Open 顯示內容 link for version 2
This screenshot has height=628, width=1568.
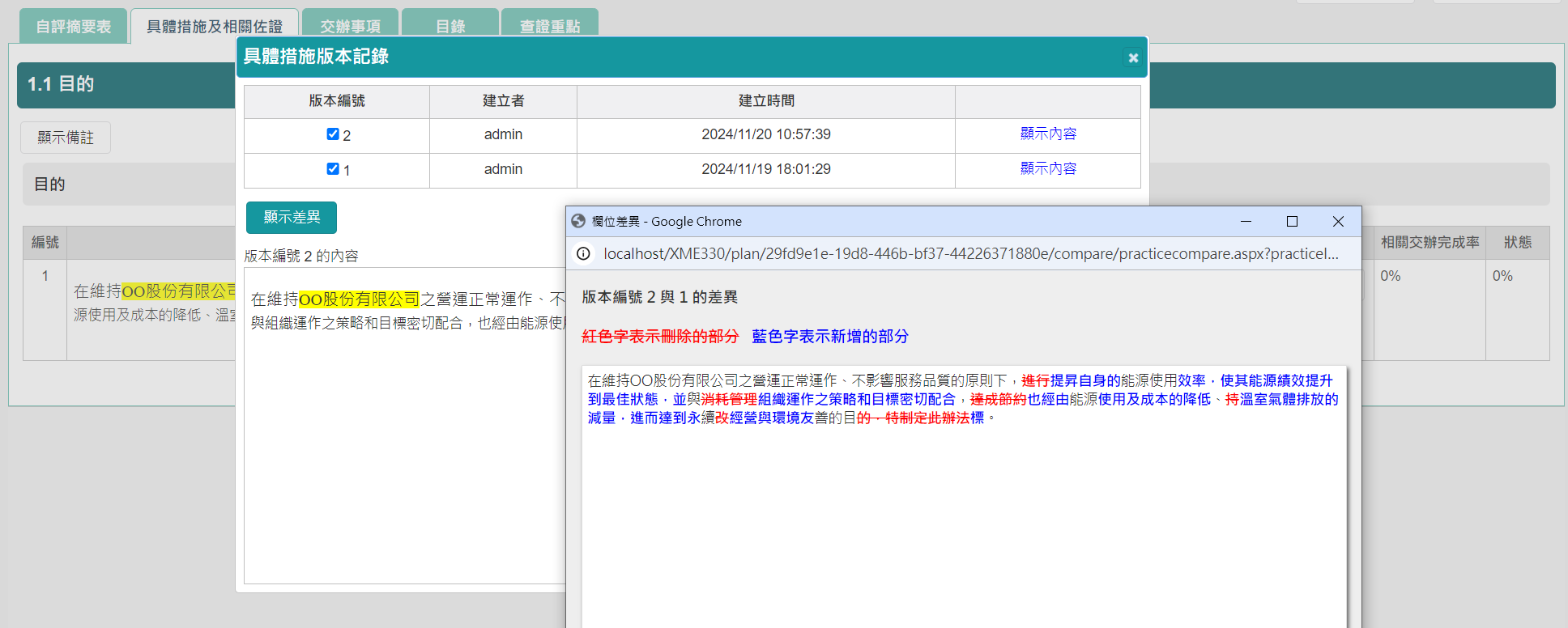point(1048,134)
